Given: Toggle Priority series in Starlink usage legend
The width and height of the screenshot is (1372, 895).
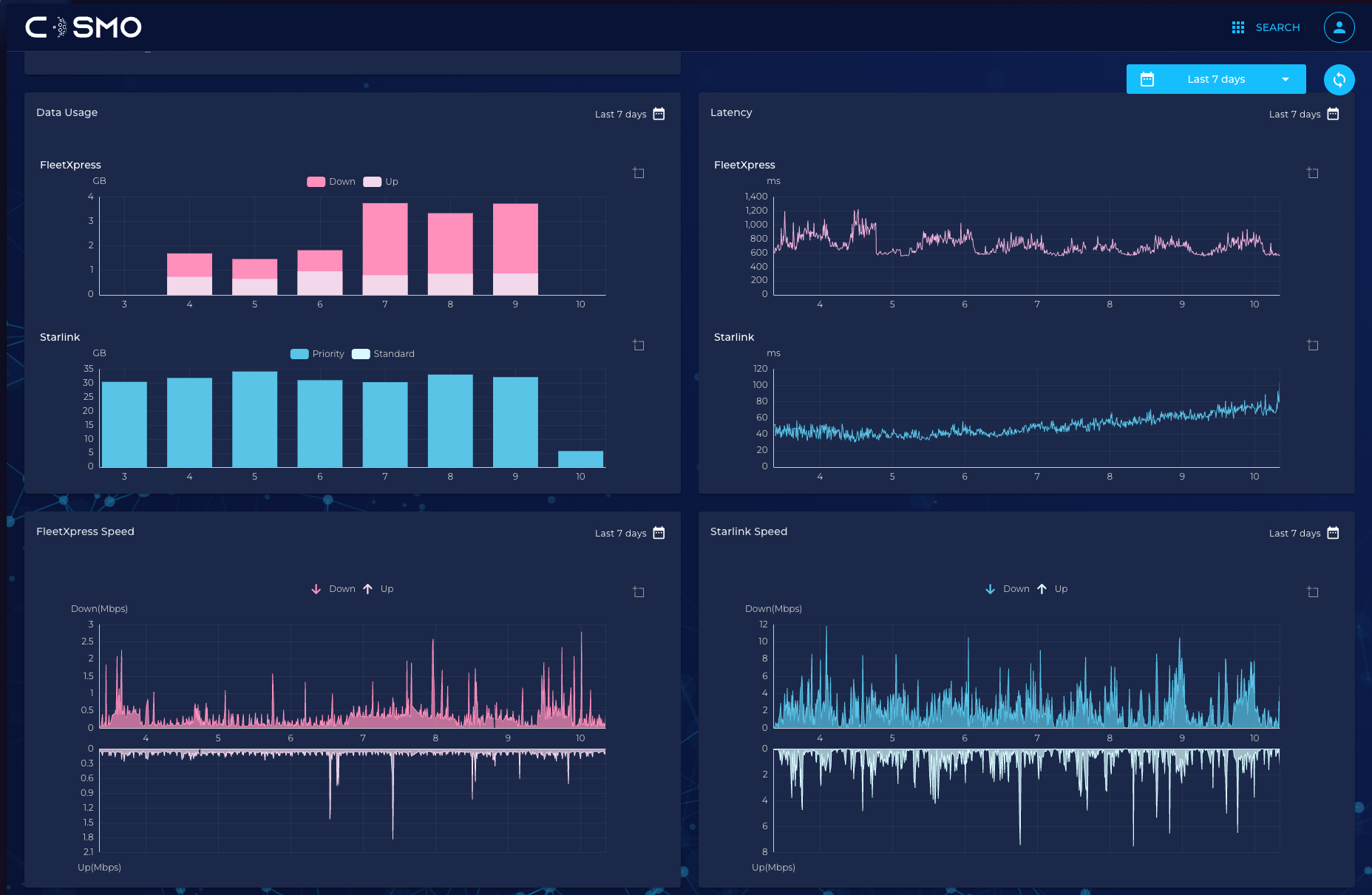Looking at the screenshot, I should [318, 354].
